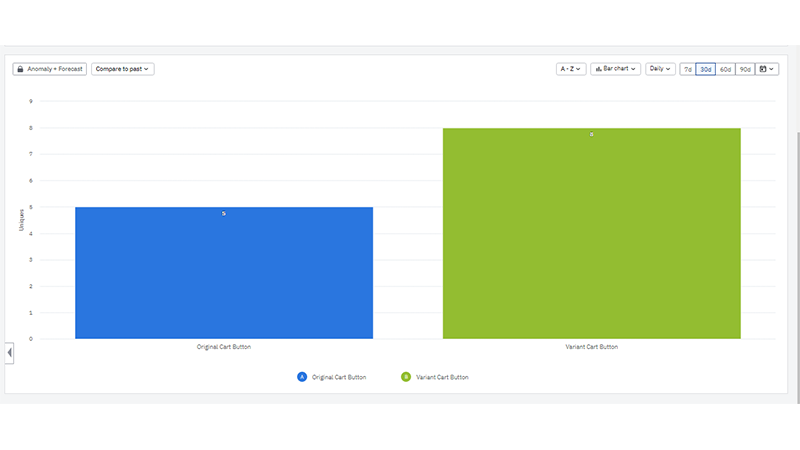Open the Compare to past dropdown

122,69
